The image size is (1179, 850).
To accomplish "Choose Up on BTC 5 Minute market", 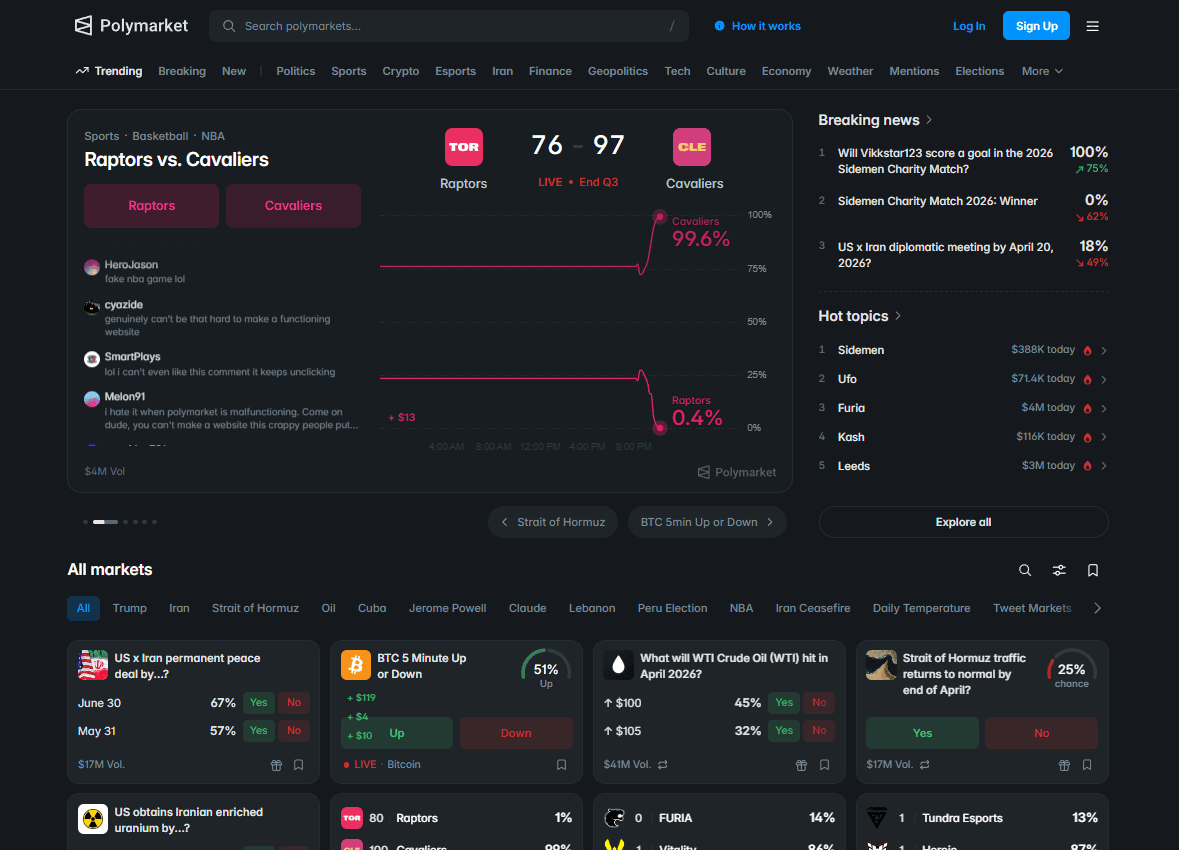I will (x=397, y=733).
